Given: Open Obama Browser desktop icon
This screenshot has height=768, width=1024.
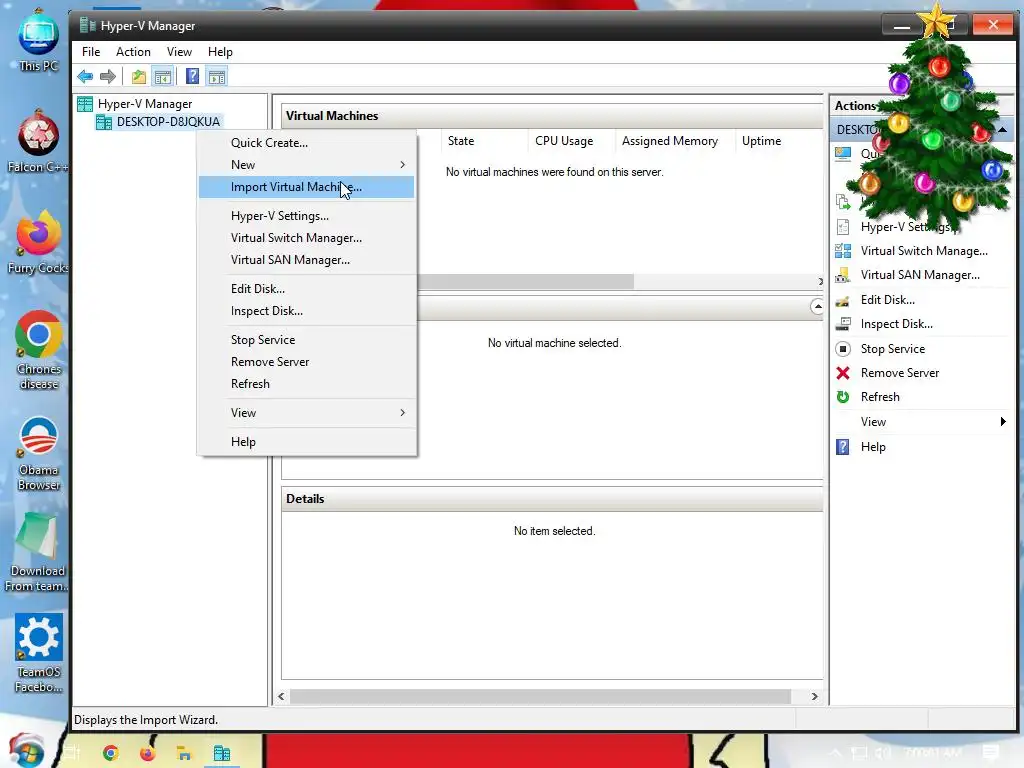Looking at the screenshot, I should pos(39,453).
